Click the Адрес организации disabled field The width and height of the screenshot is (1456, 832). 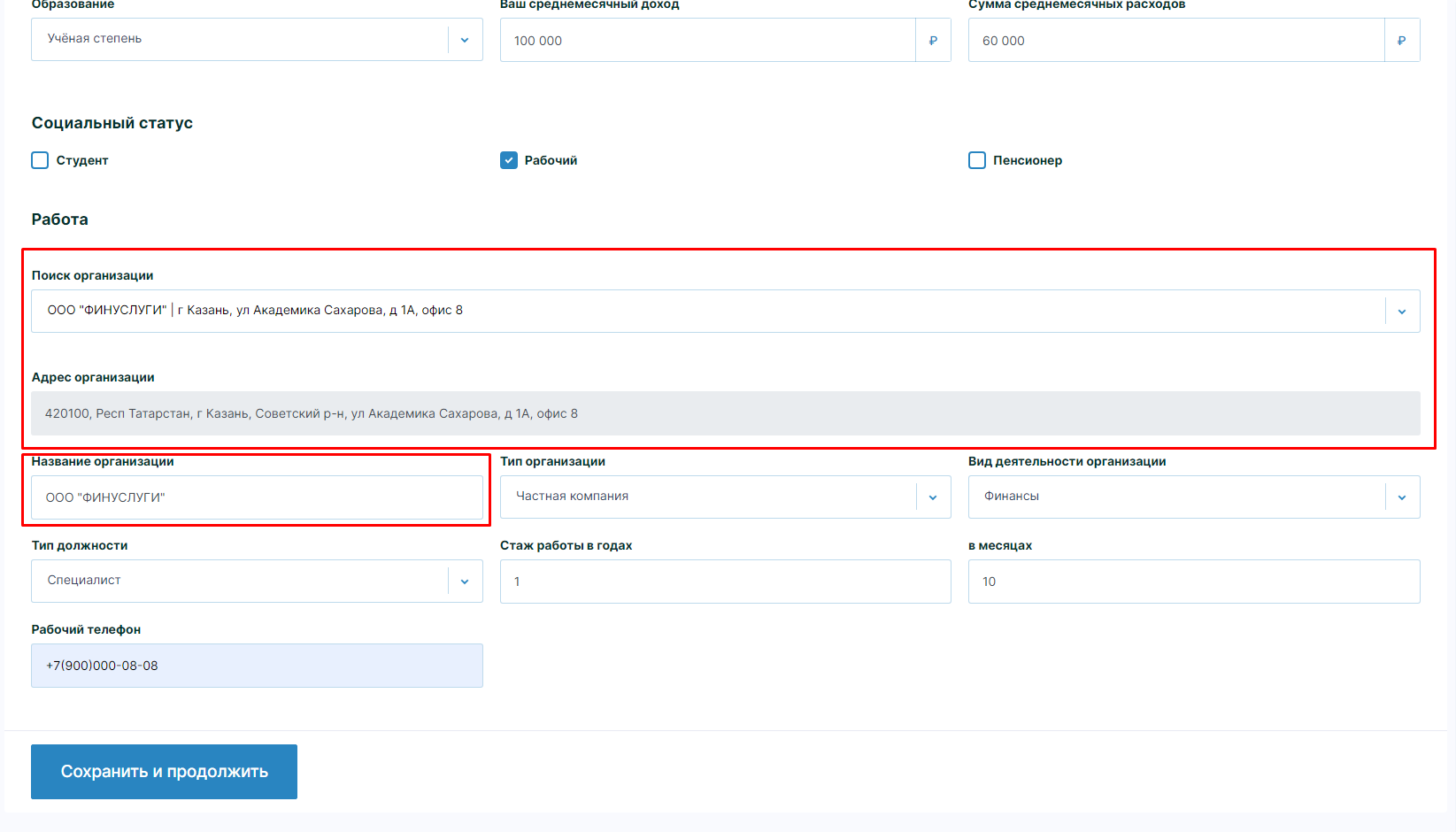pos(725,413)
